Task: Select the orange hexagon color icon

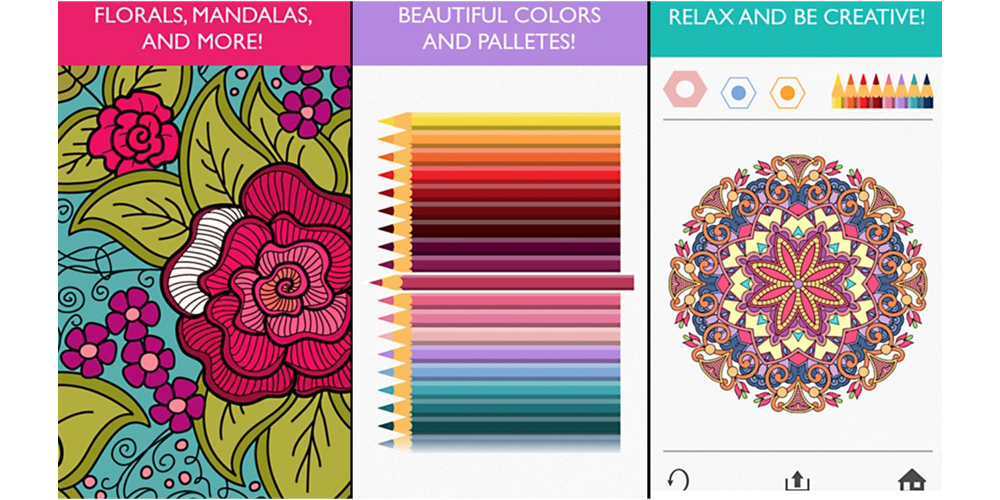Action: [787, 93]
